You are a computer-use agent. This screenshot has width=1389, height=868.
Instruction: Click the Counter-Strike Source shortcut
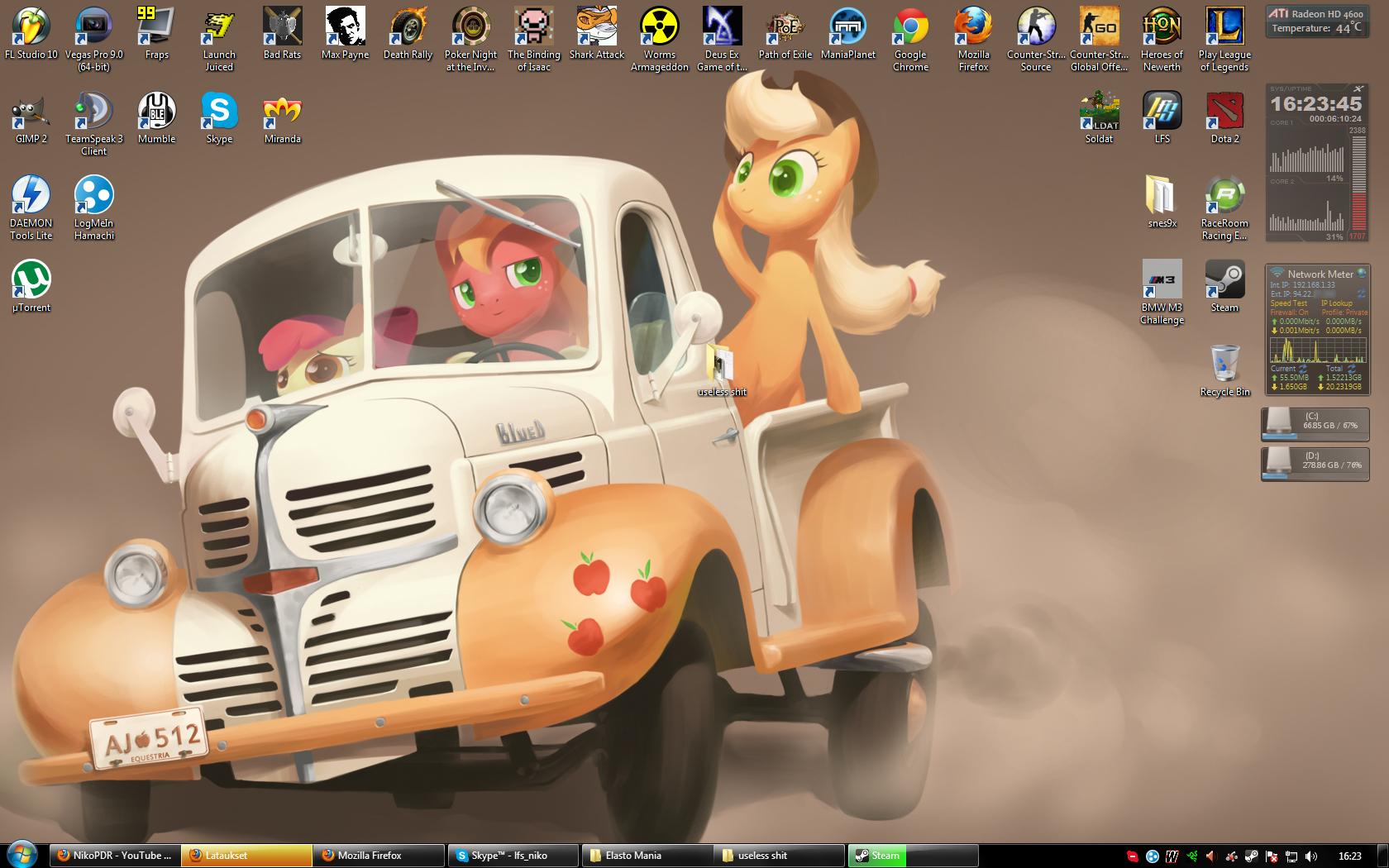coord(1037,39)
